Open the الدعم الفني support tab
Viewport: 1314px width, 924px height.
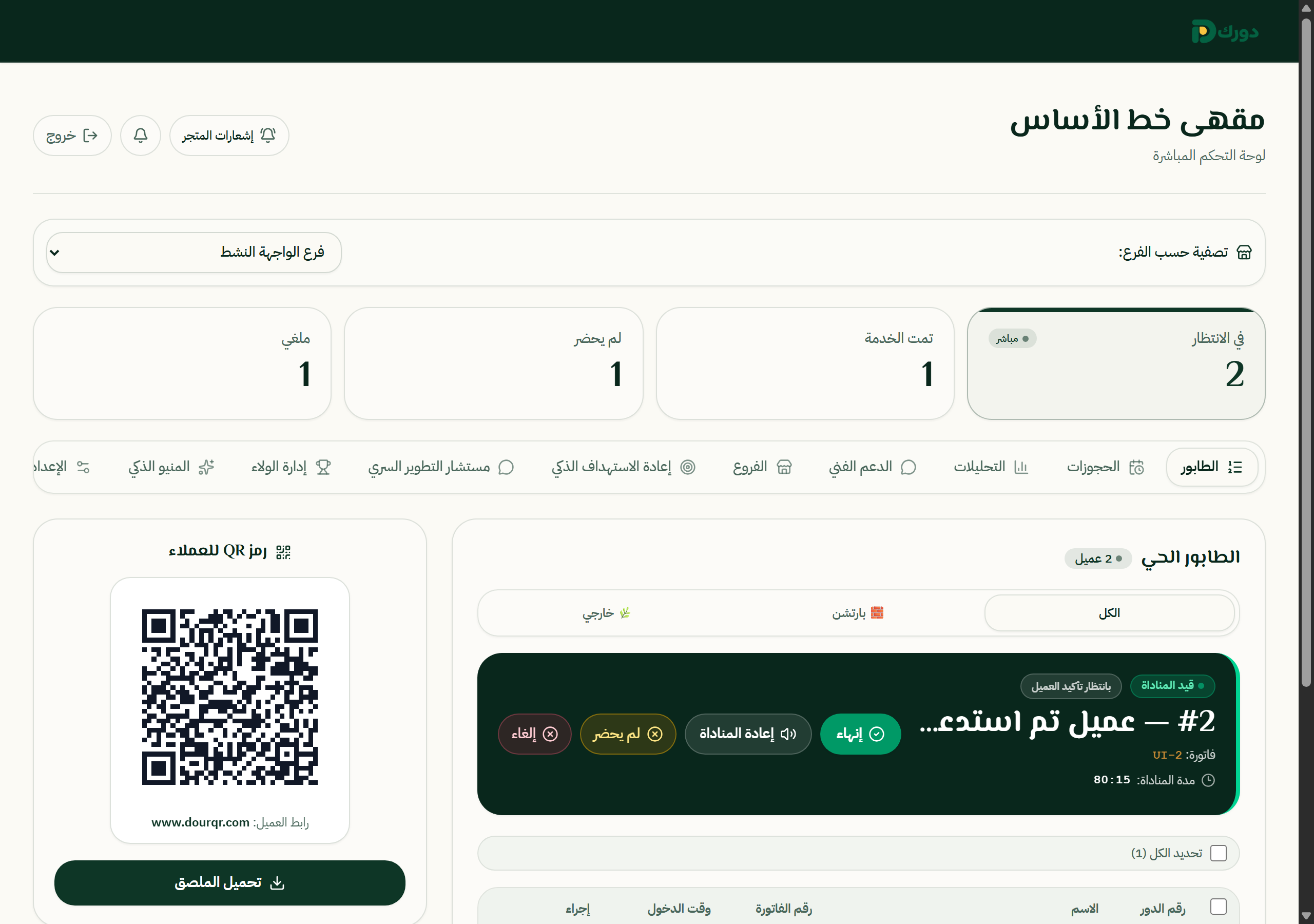(873, 467)
